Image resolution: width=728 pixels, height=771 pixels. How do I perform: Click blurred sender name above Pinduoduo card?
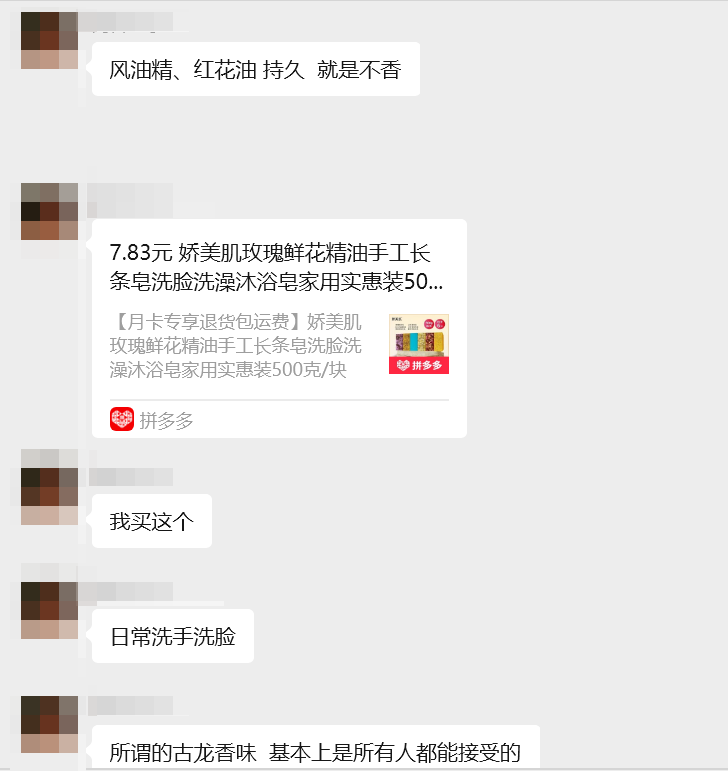tap(130, 200)
